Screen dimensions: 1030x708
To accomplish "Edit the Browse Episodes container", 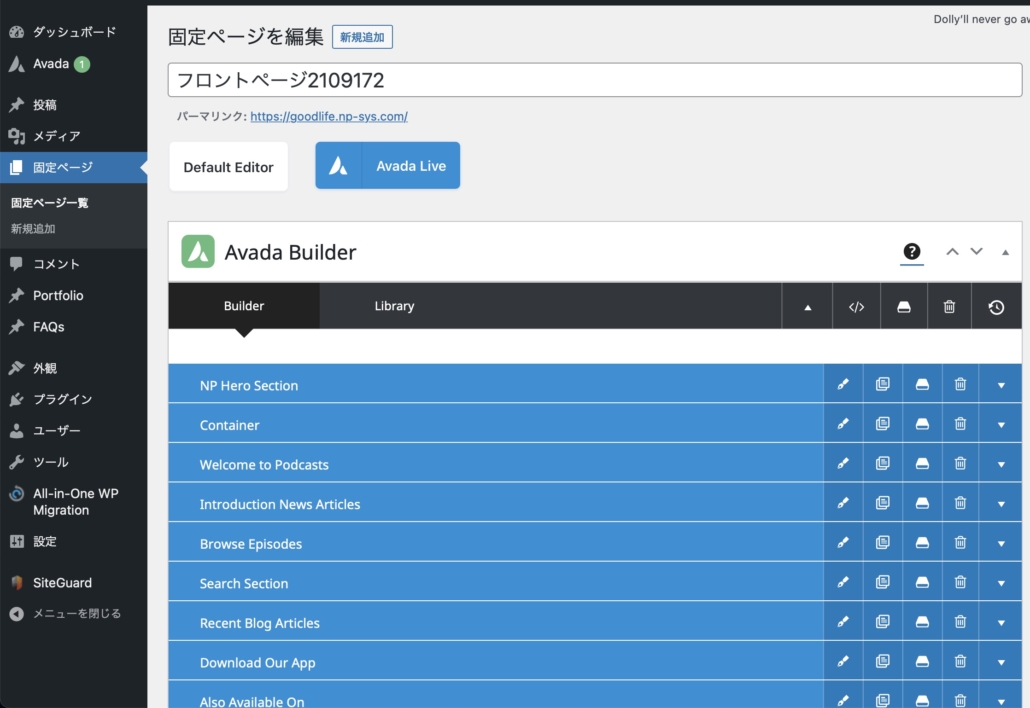I will pos(843,542).
